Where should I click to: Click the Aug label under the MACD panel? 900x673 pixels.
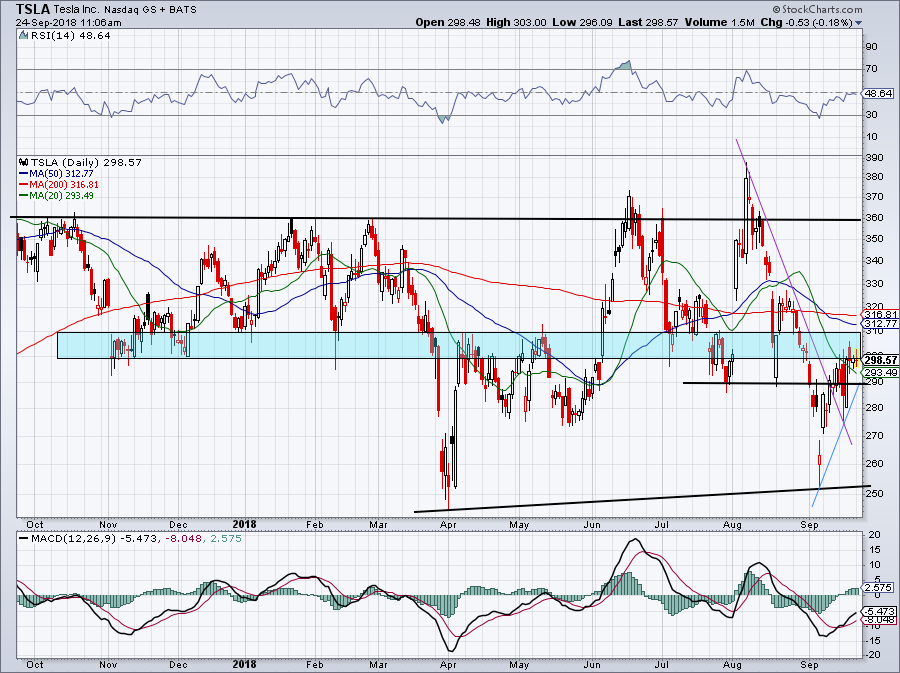click(x=732, y=664)
